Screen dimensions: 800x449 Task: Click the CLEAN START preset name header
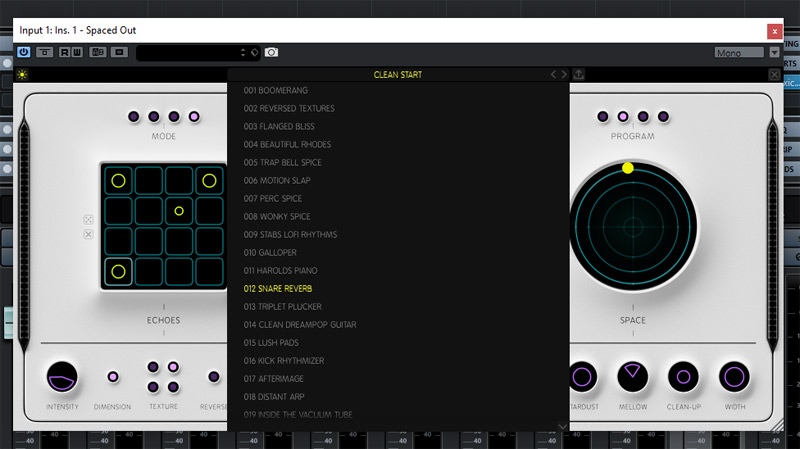[x=398, y=74]
